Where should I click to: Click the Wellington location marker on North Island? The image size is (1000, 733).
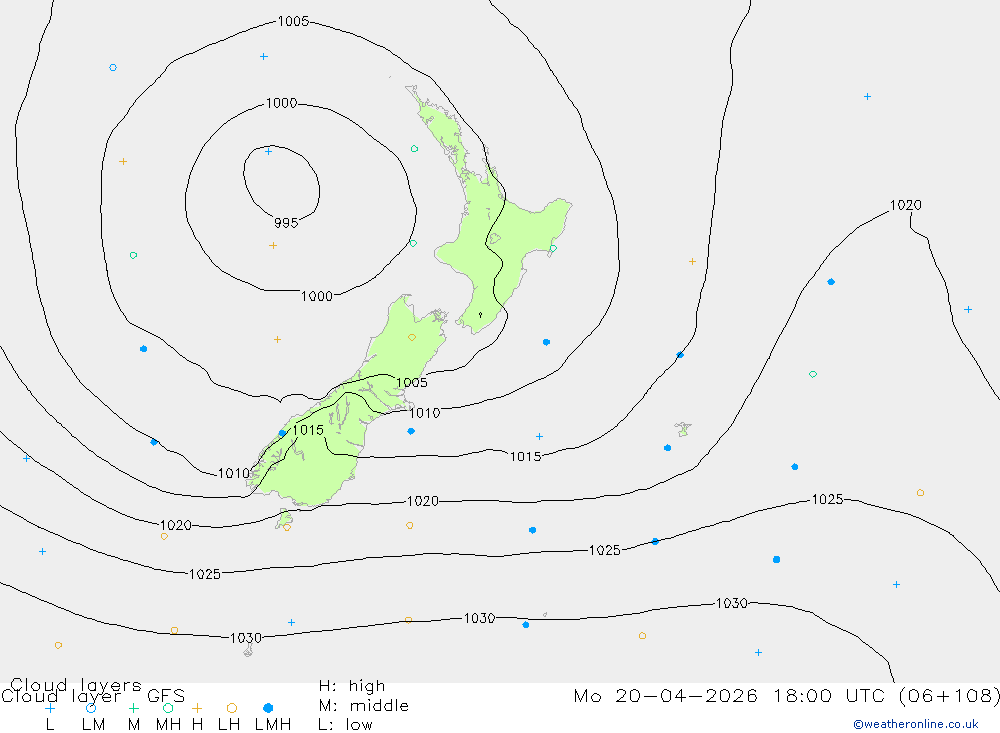click(480, 315)
